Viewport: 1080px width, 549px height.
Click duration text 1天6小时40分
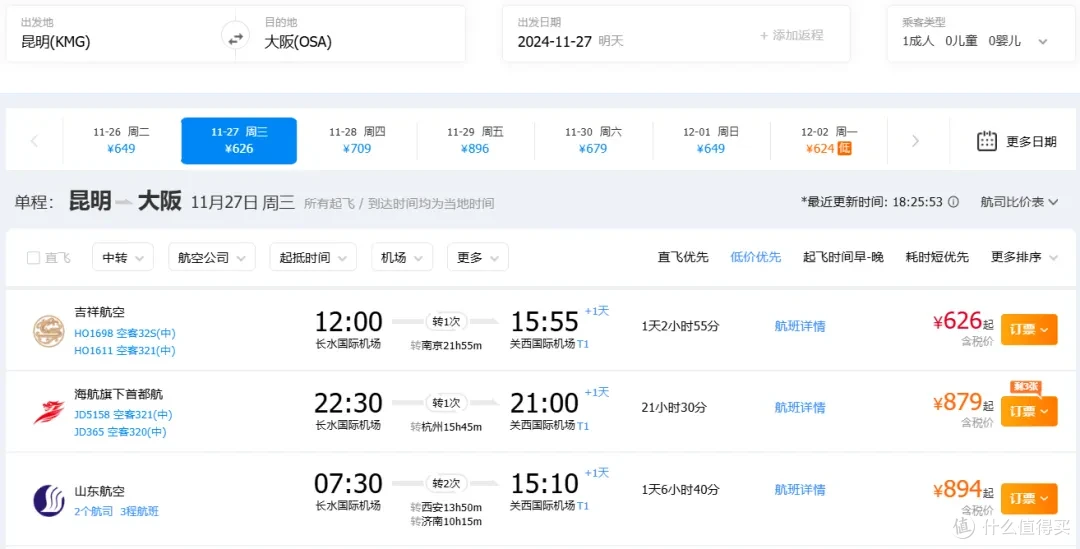tap(681, 490)
